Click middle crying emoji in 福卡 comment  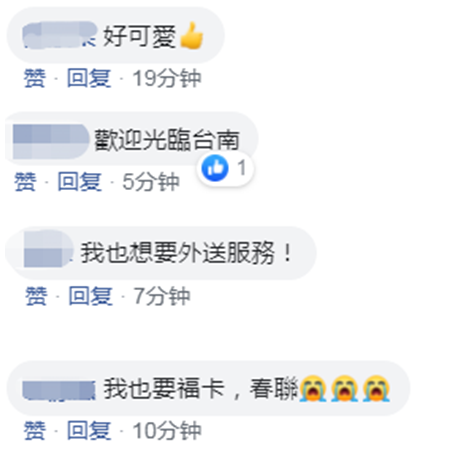pos(344,388)
